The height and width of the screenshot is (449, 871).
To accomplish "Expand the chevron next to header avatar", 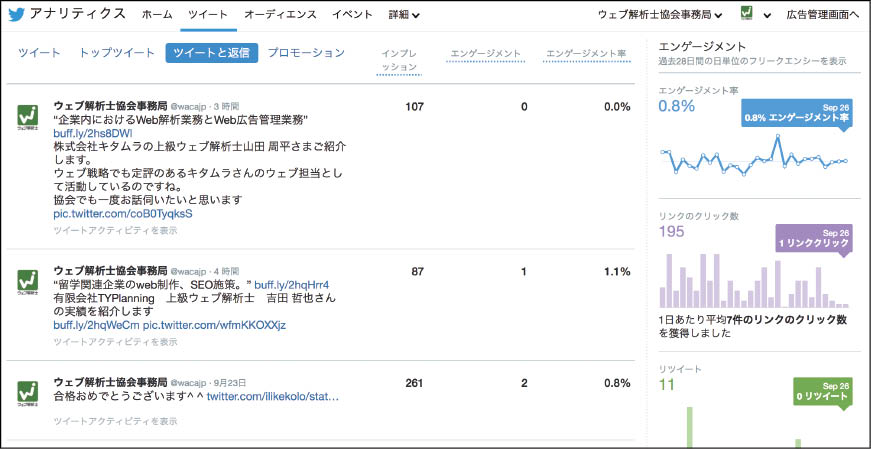I will point(767,16).
